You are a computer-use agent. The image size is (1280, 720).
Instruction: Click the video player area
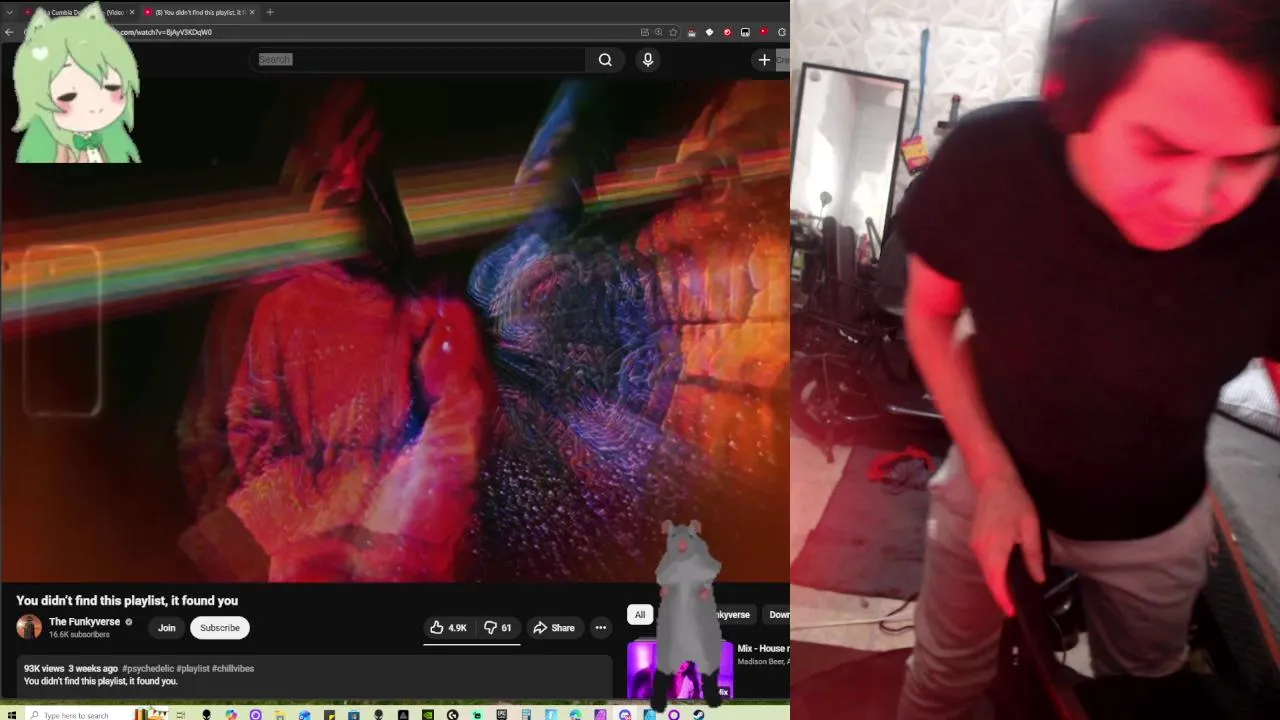click(x=395, y=331)
